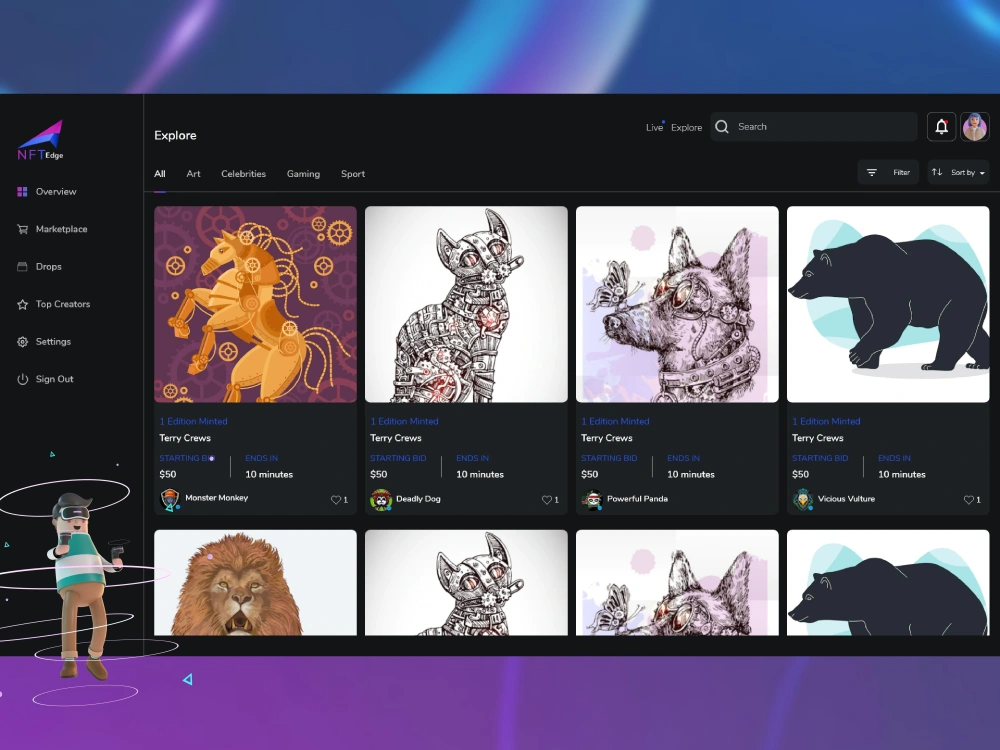Open Overview grid icon in sidebar

(x=22, y=191)
